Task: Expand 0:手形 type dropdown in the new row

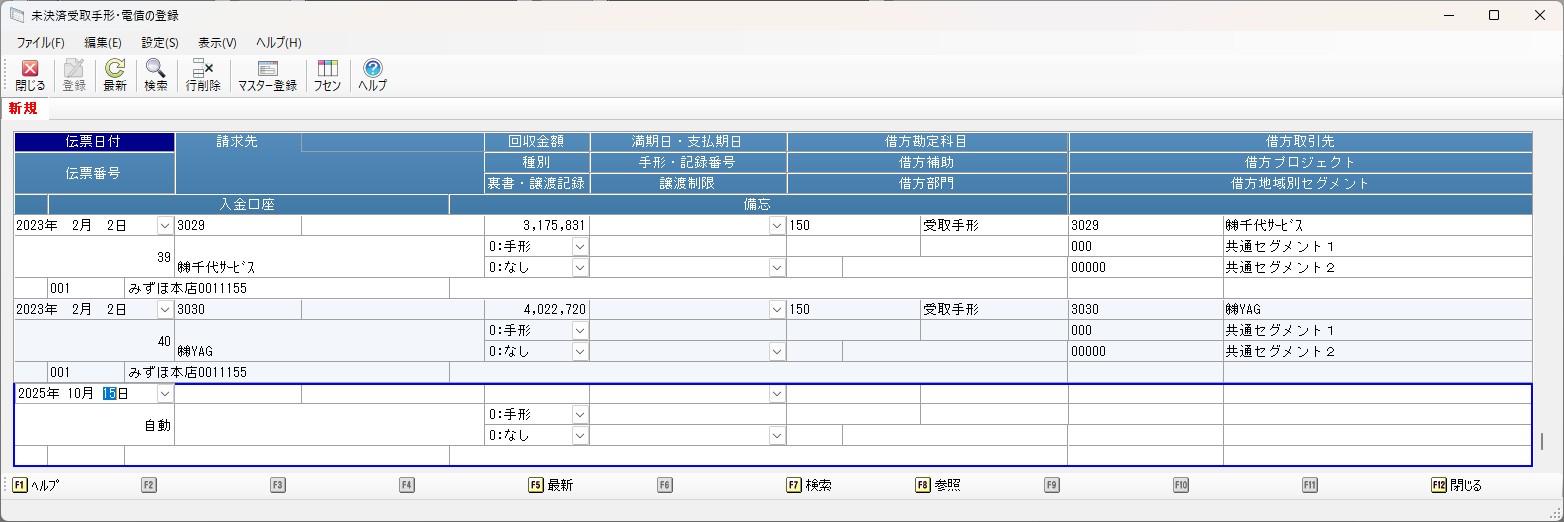Action: [x=580, y=415]
